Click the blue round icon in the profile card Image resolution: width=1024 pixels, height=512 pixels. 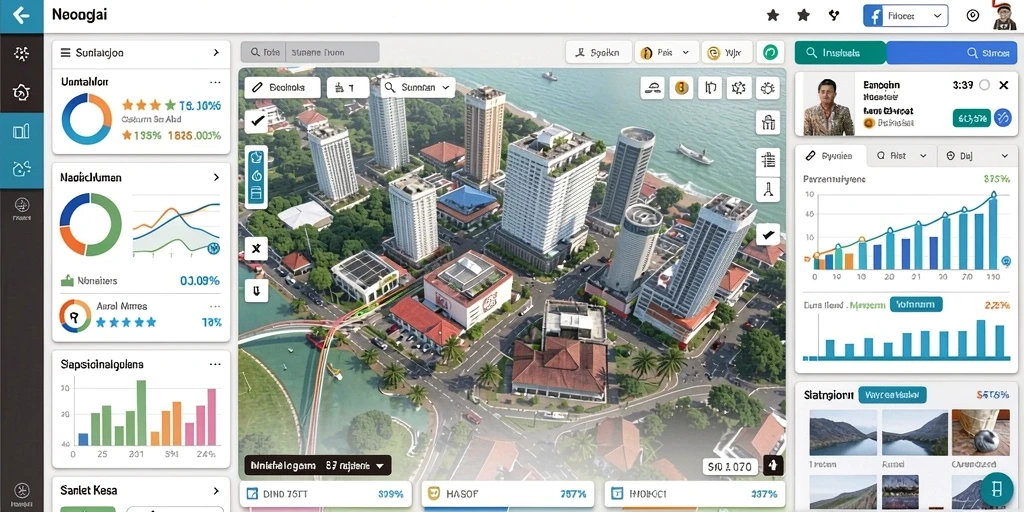tap(1002, 118)
